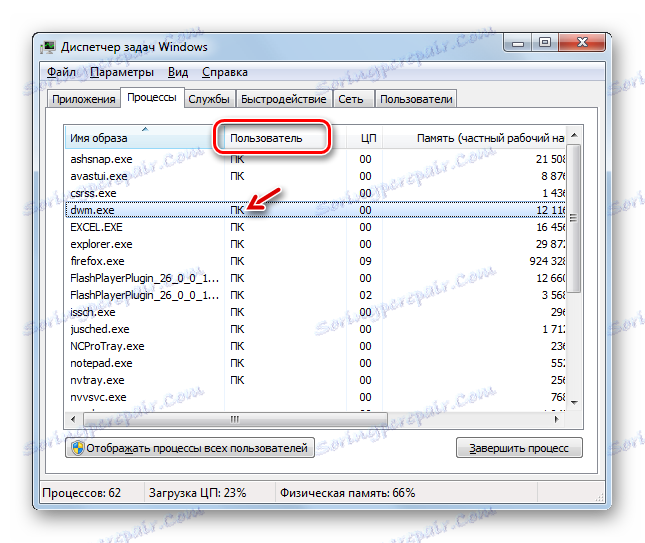Select the EXCEL.EXE process row

[315, 227]
